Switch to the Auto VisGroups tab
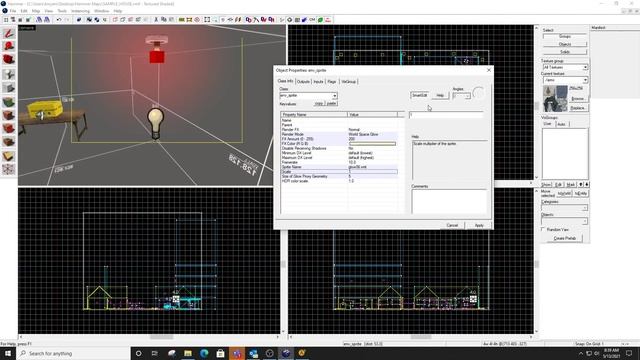The image size is (640, 360). click(561, 124)
